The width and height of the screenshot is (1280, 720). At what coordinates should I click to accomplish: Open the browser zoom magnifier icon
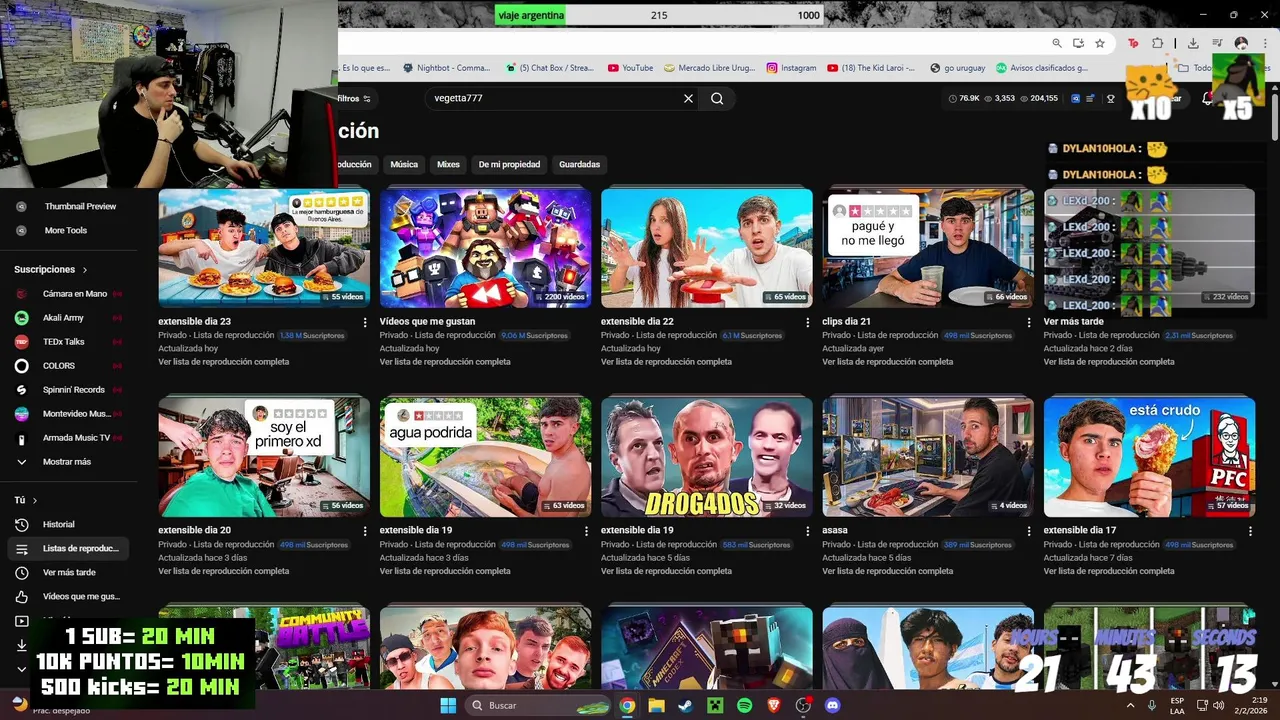pyautogui.click(x=1057, y=43)
